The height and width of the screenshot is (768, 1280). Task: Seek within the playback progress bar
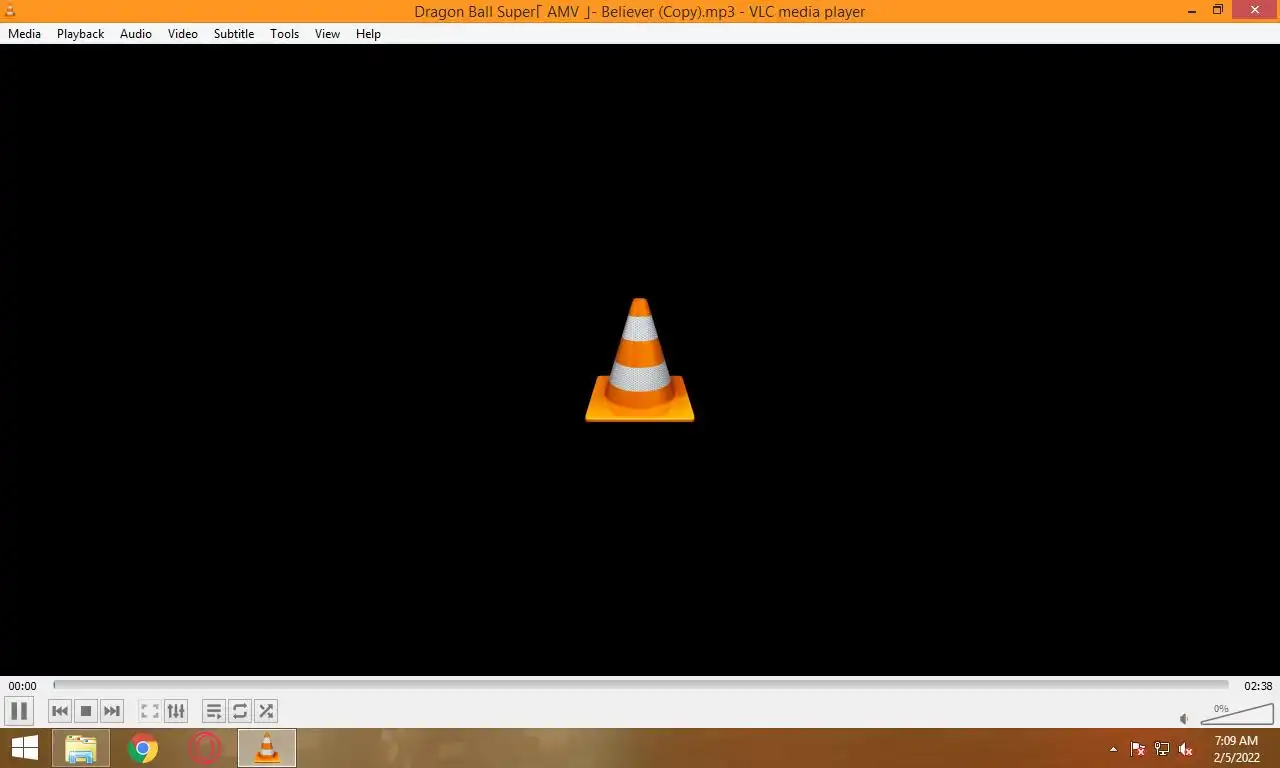tap(640, 685)
